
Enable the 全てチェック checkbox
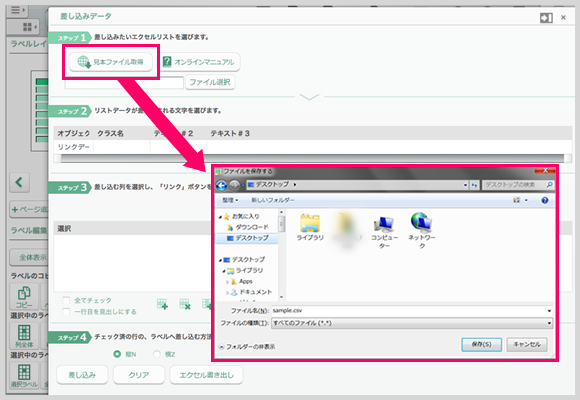click(x=66, y=300)
